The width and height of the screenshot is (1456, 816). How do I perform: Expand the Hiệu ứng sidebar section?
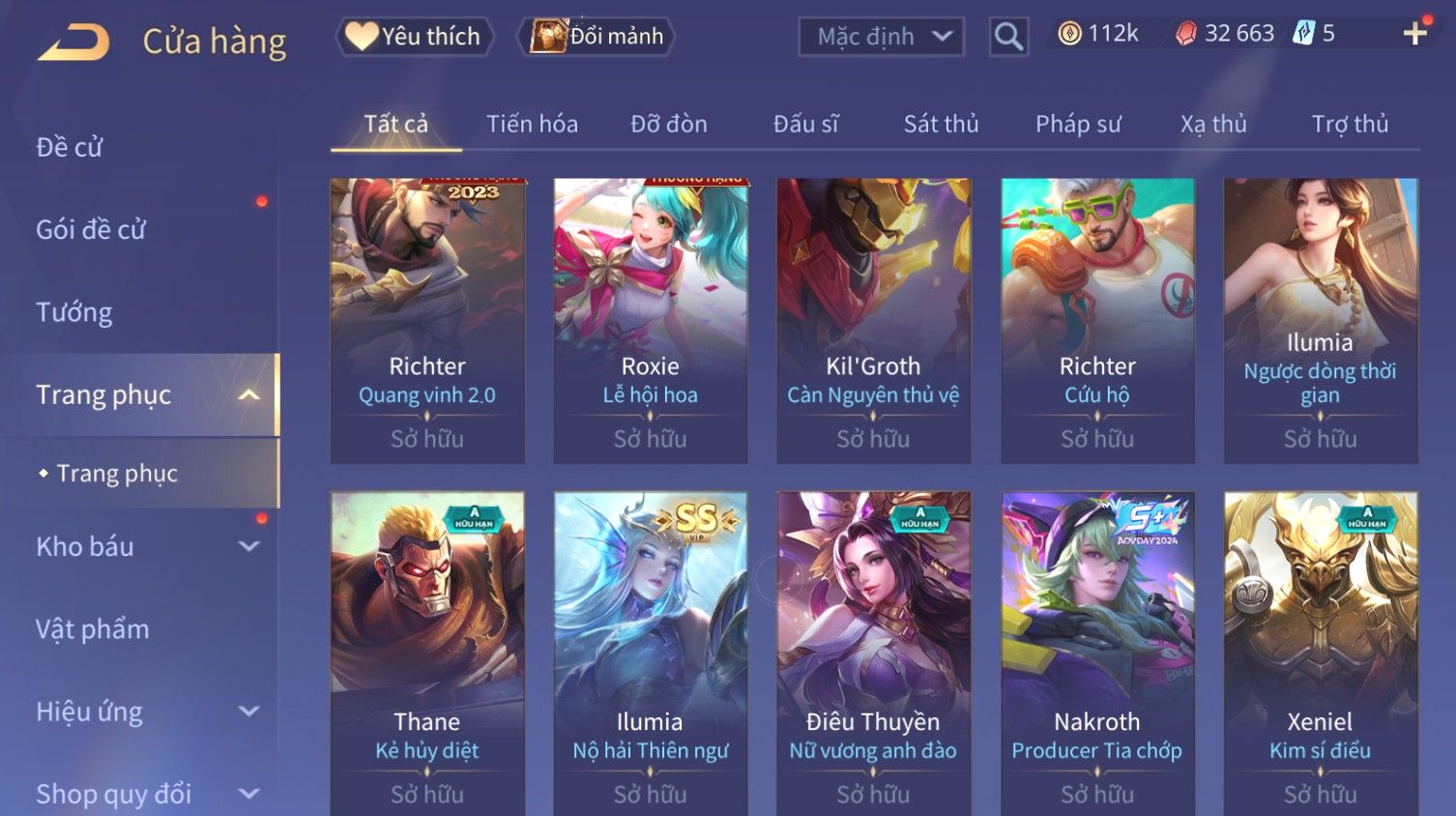click(x=248, y=712)
